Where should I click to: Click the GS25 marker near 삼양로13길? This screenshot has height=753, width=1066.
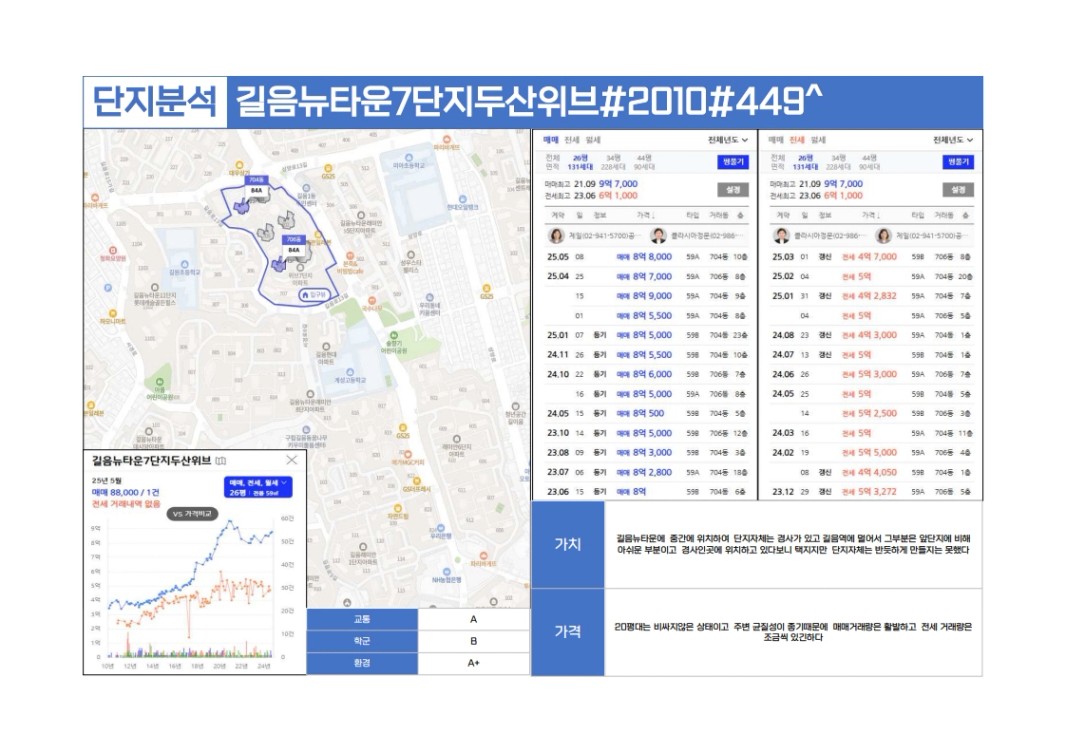[328, 171]
